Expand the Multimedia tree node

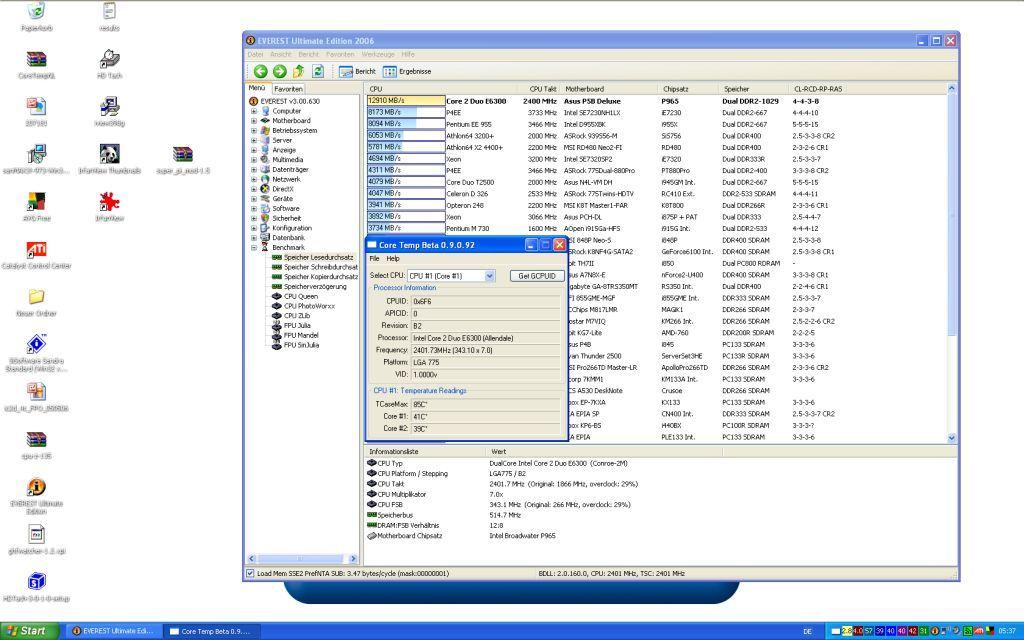point(254,160)
